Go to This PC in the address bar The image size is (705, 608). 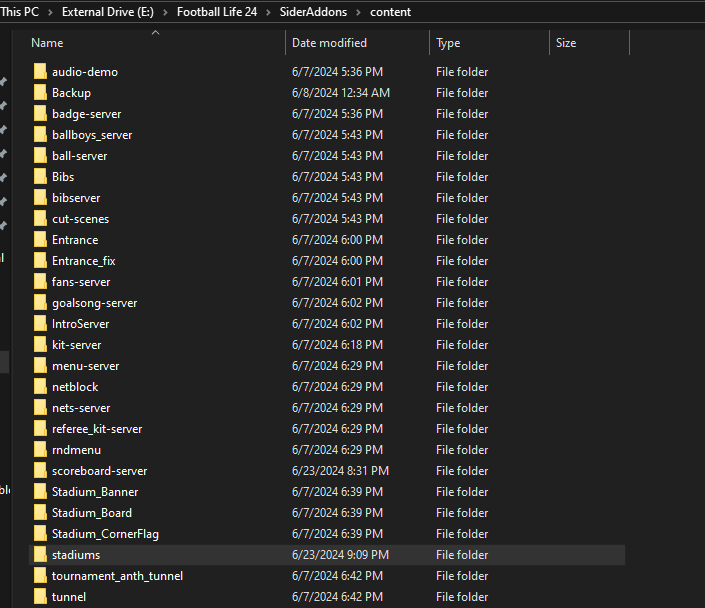pyautogui.click(x=19, y=12)
